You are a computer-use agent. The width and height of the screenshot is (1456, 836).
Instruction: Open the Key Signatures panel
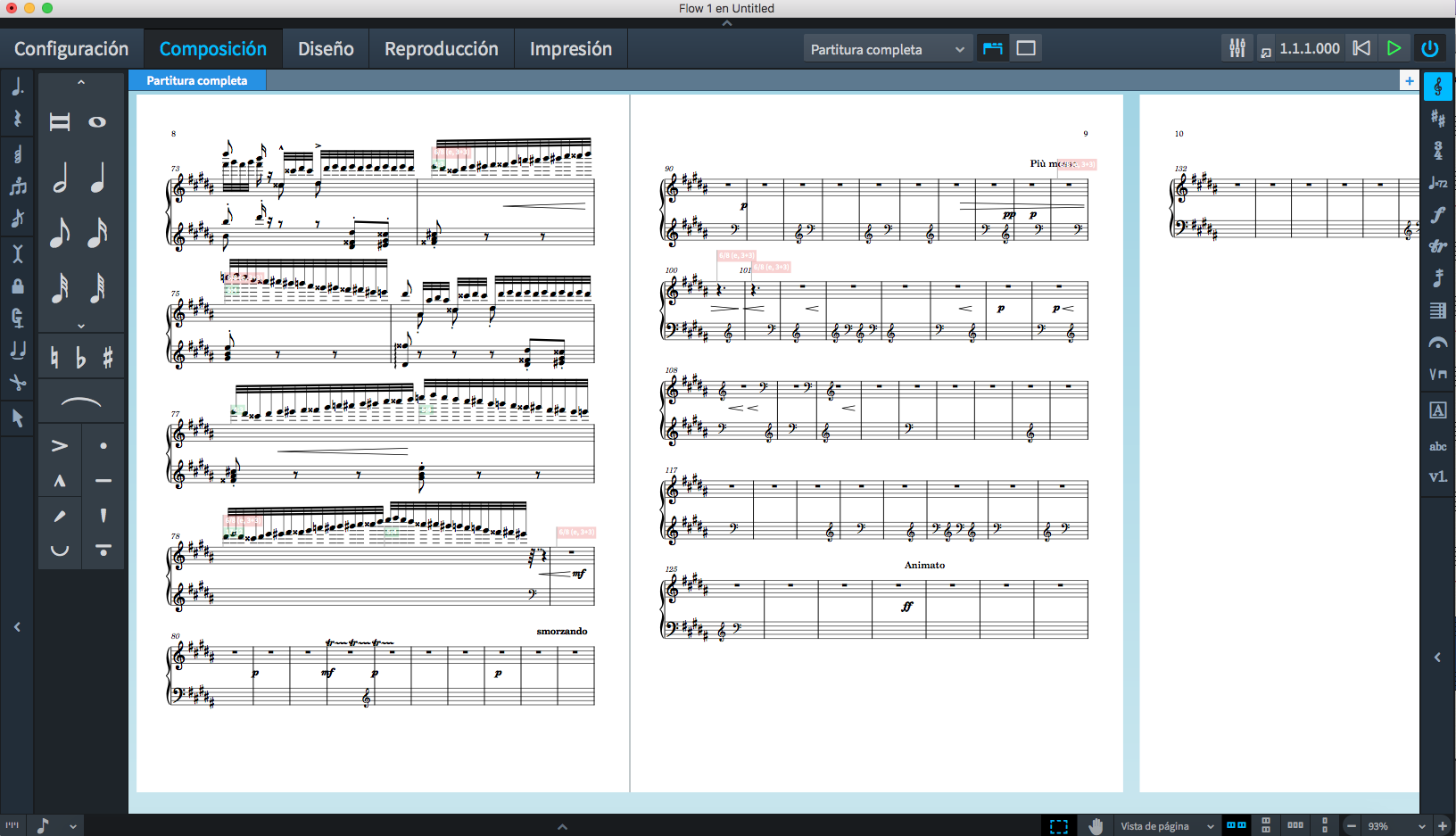click(x=1438, y=119)
